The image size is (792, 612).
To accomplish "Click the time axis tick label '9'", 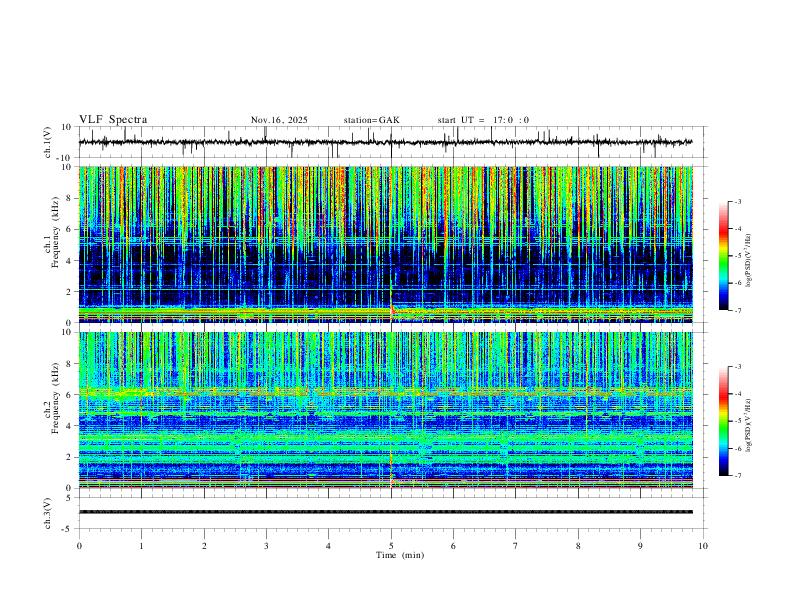I will pos(640,546).
